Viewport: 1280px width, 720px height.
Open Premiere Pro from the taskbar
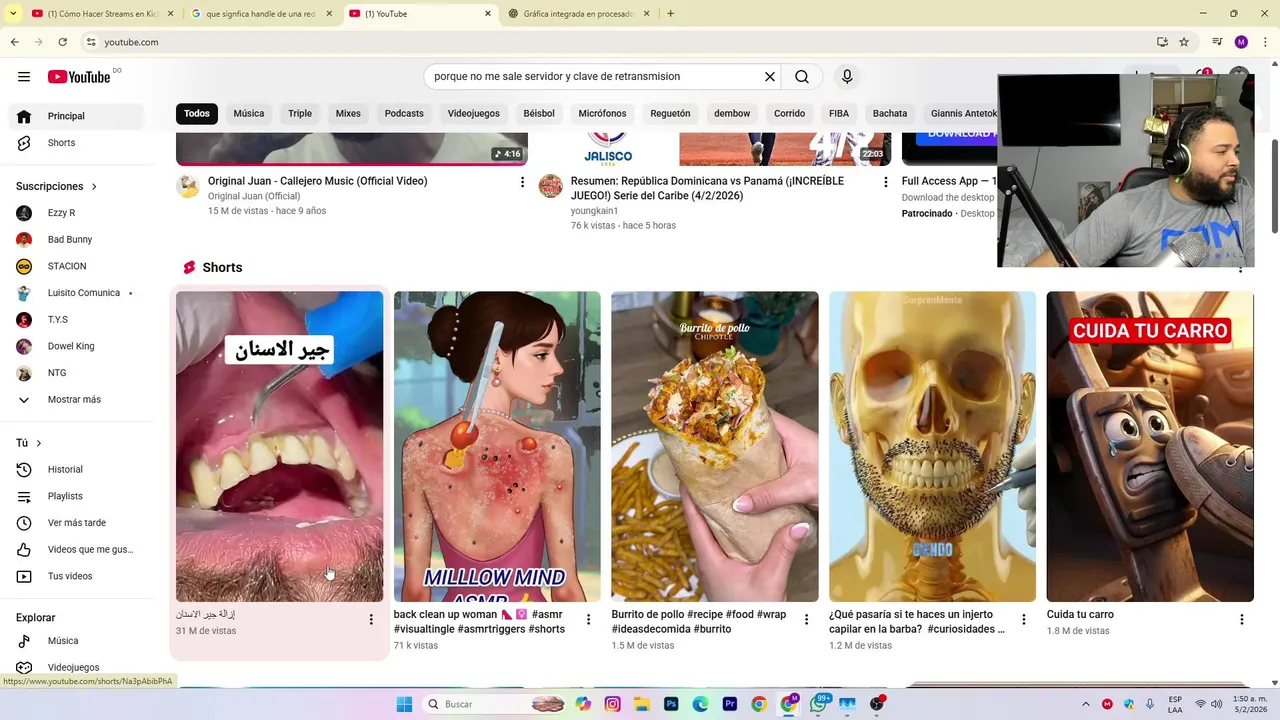[x=730, y=704]
